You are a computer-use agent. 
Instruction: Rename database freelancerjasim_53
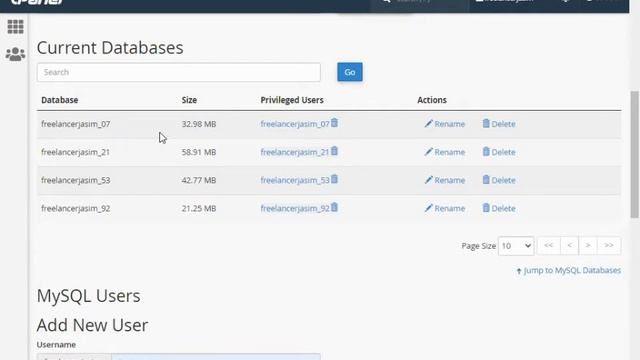pyautogui.click(x=444, y=180)
